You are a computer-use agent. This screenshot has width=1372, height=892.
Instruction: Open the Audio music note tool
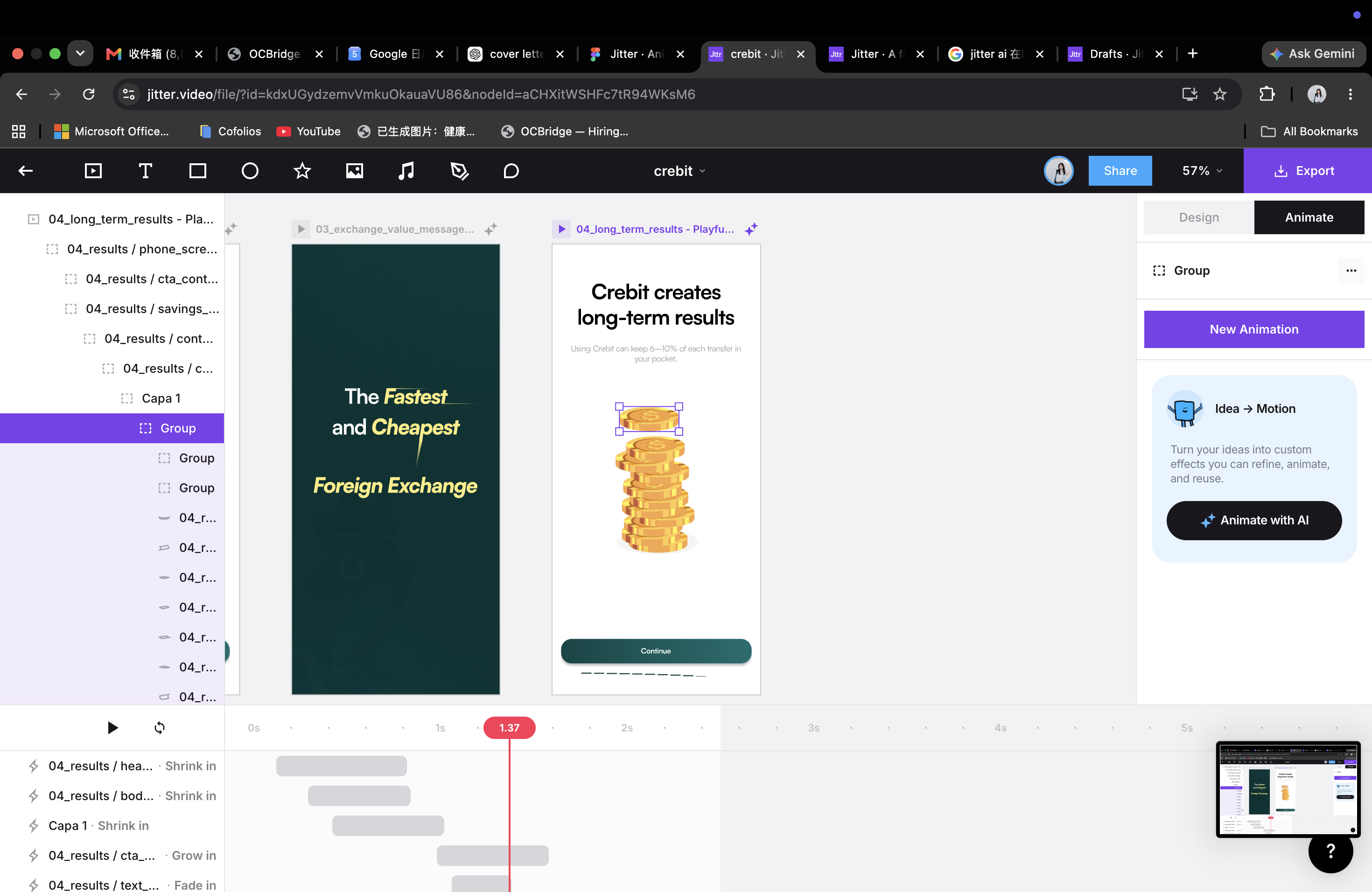(x=406, y=171)
